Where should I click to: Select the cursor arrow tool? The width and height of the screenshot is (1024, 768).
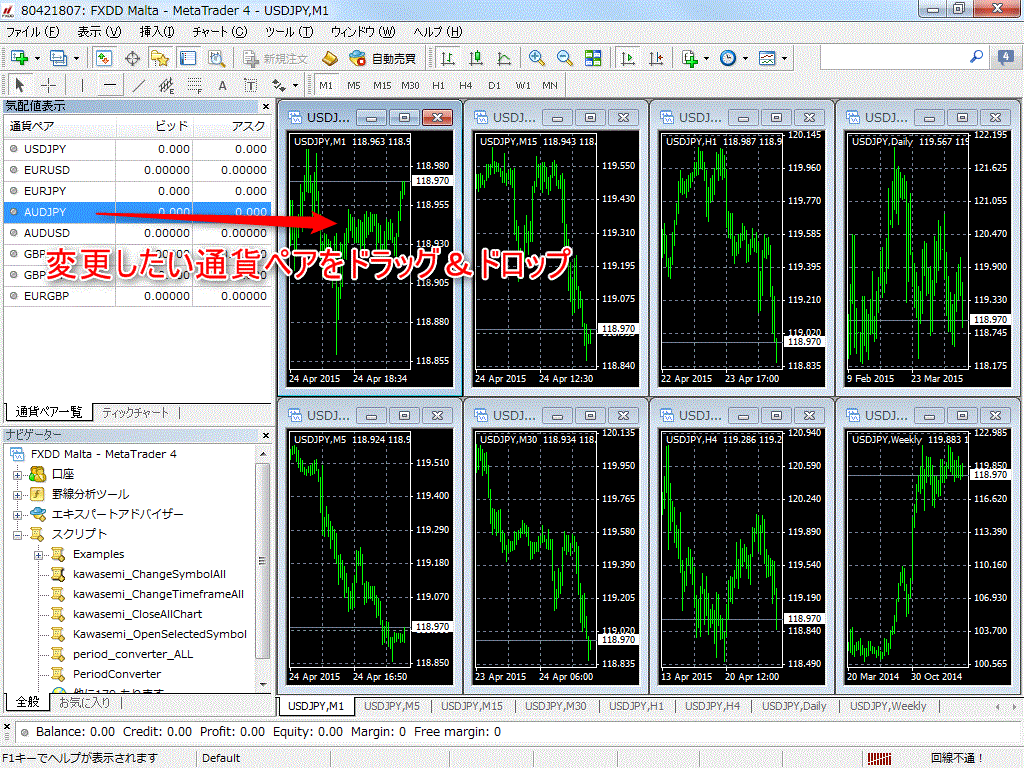click(x=20, y=85)
